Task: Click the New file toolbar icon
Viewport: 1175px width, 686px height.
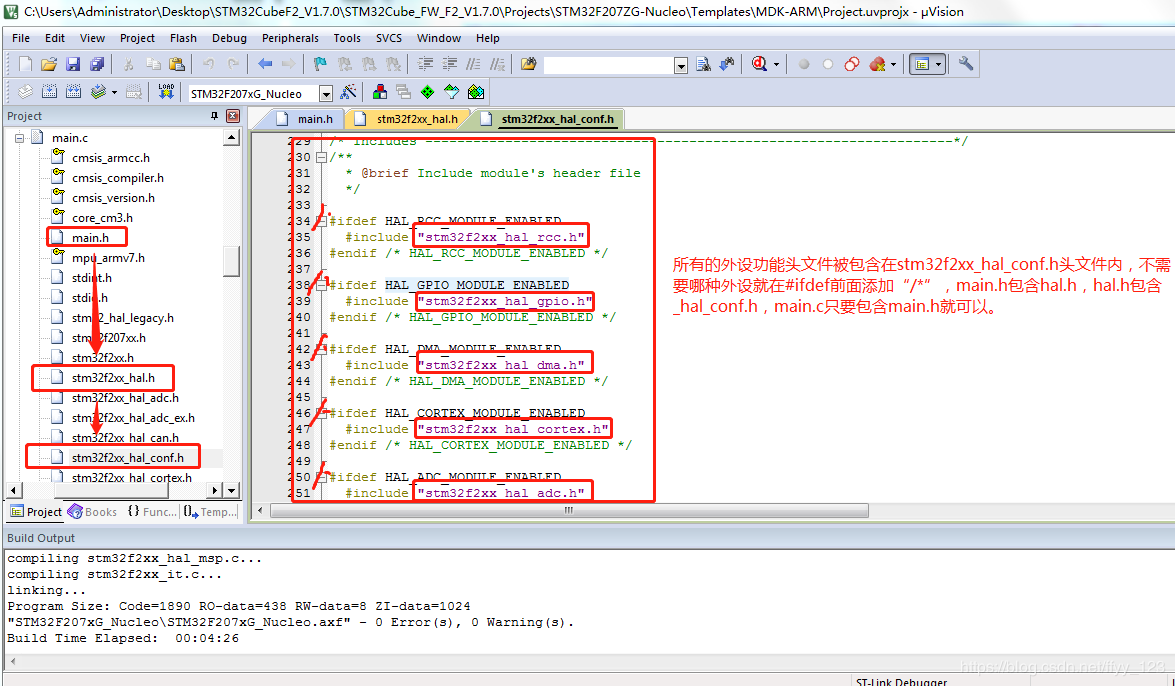Action: (25, 64)
